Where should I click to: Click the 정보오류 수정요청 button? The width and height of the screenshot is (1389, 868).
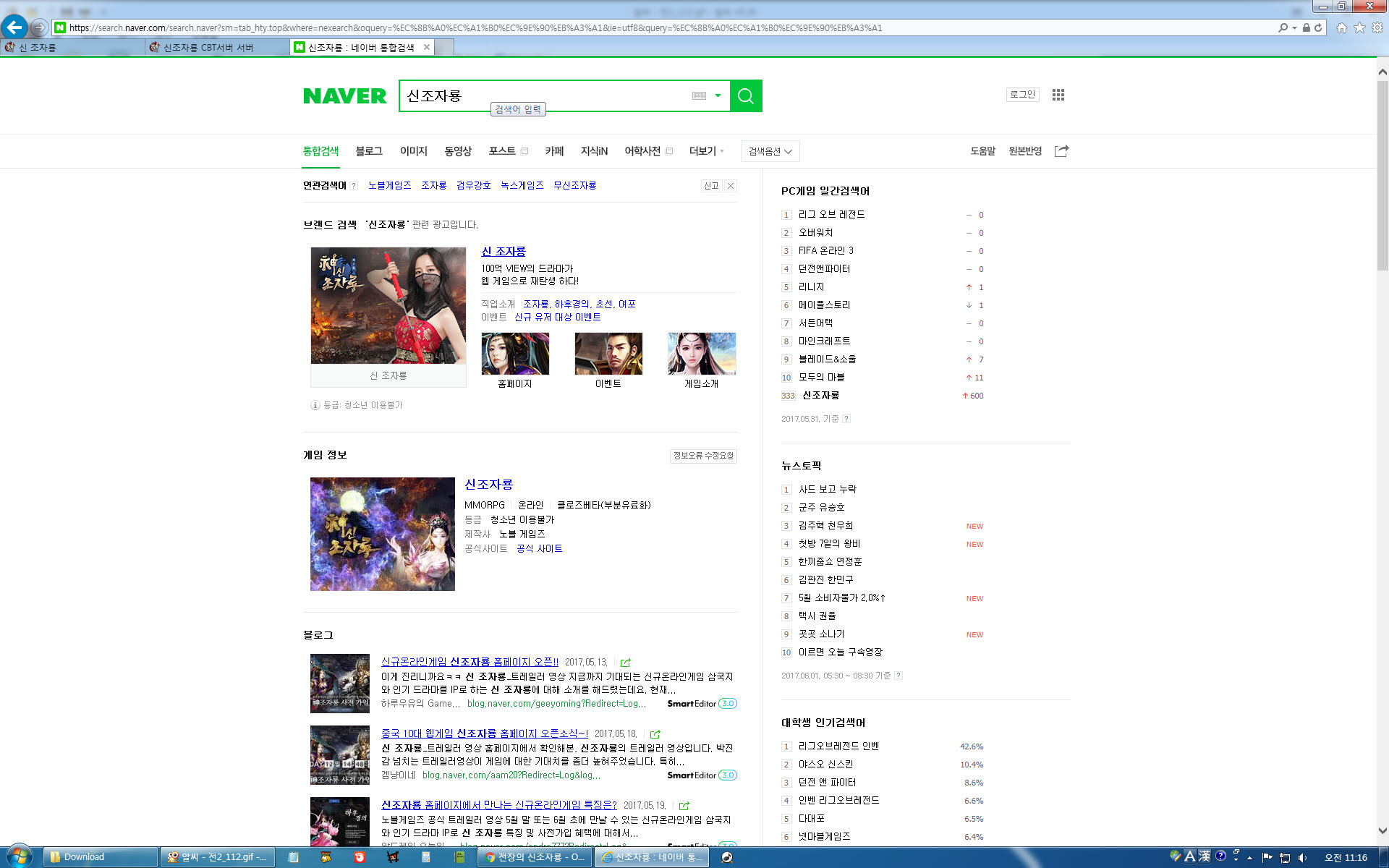[x=703, y=455]
